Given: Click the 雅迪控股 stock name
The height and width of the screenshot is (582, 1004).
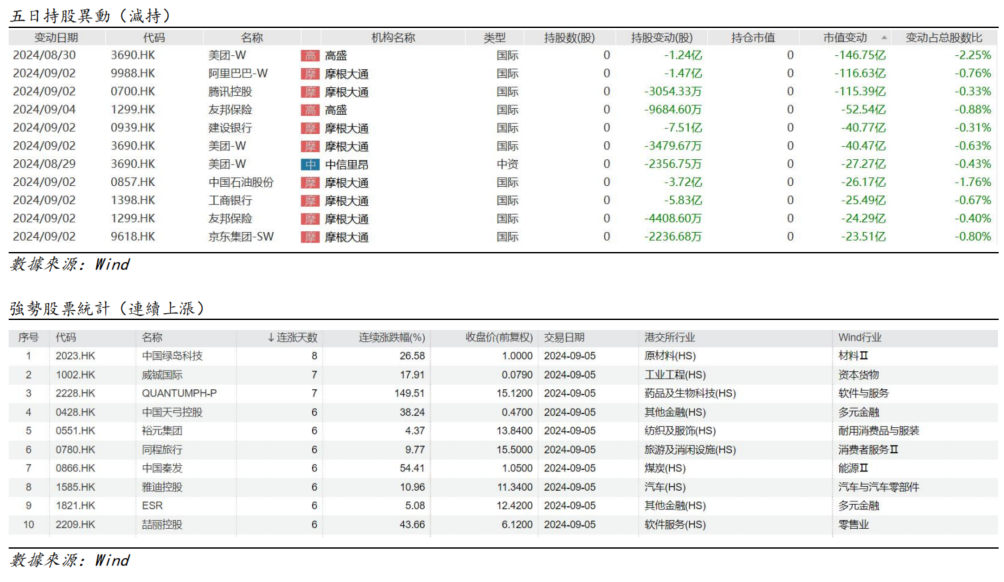Looking at the screenshot, I should (x=162, y=487).
